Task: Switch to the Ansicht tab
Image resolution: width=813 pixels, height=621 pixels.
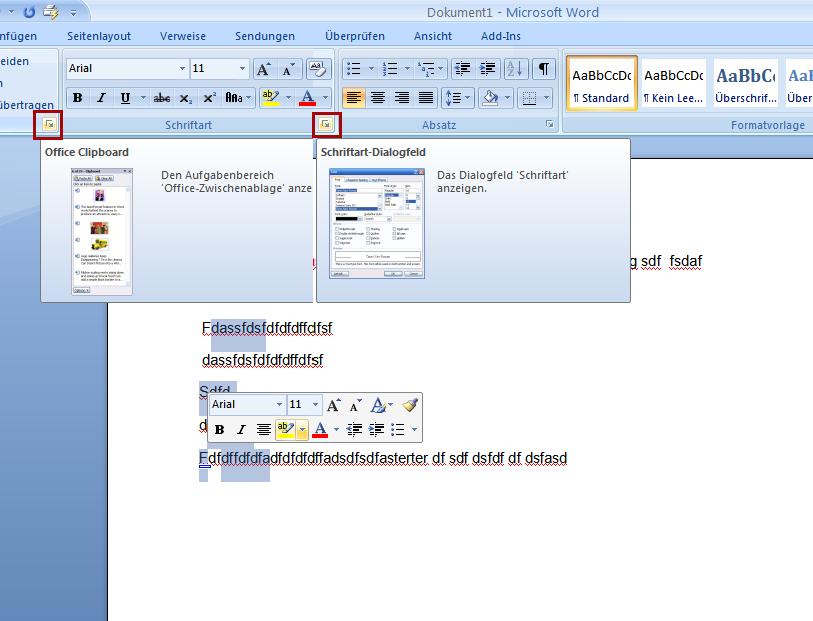Action: [432, 36]
